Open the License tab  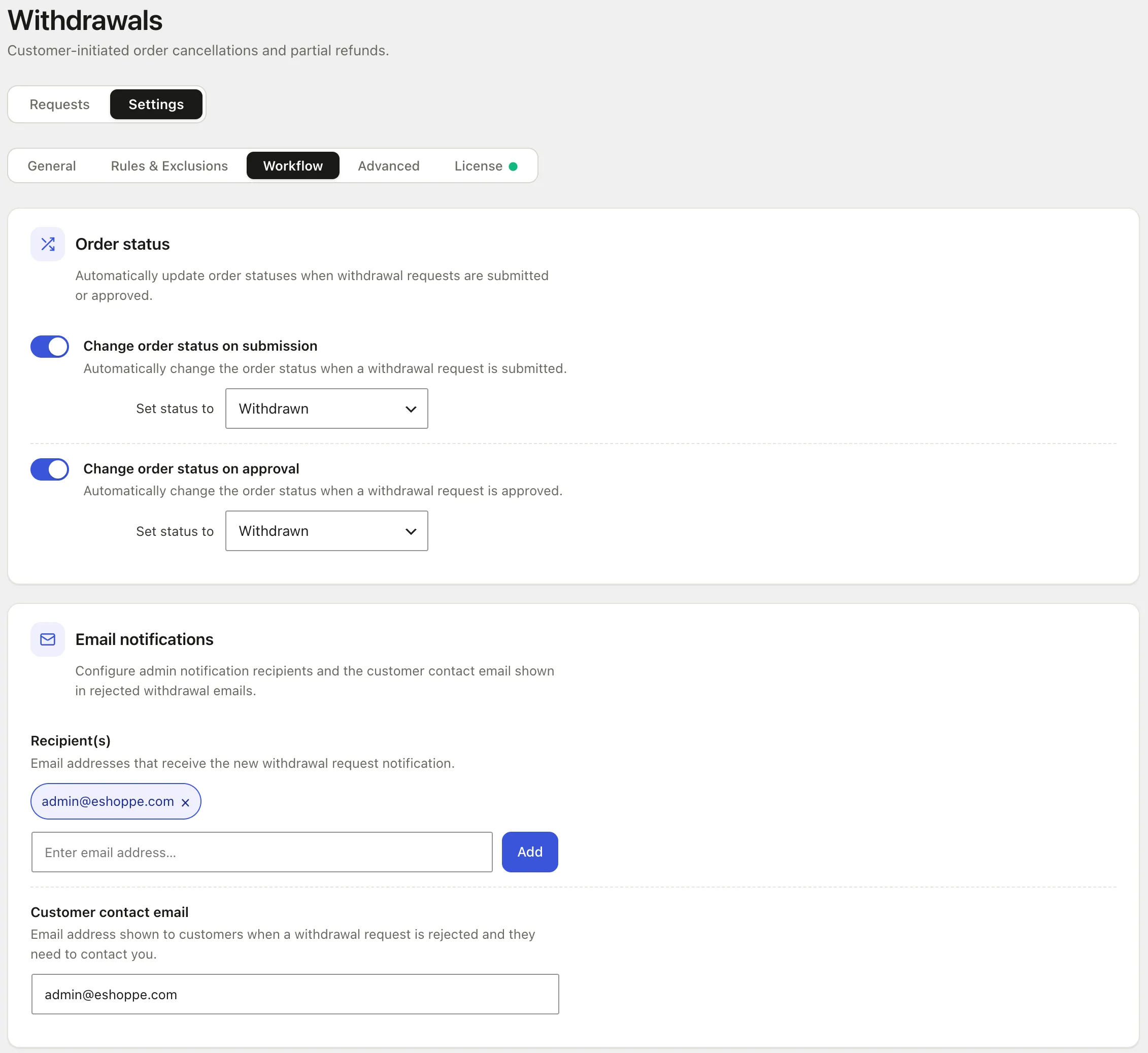click(x=485, y=166)
